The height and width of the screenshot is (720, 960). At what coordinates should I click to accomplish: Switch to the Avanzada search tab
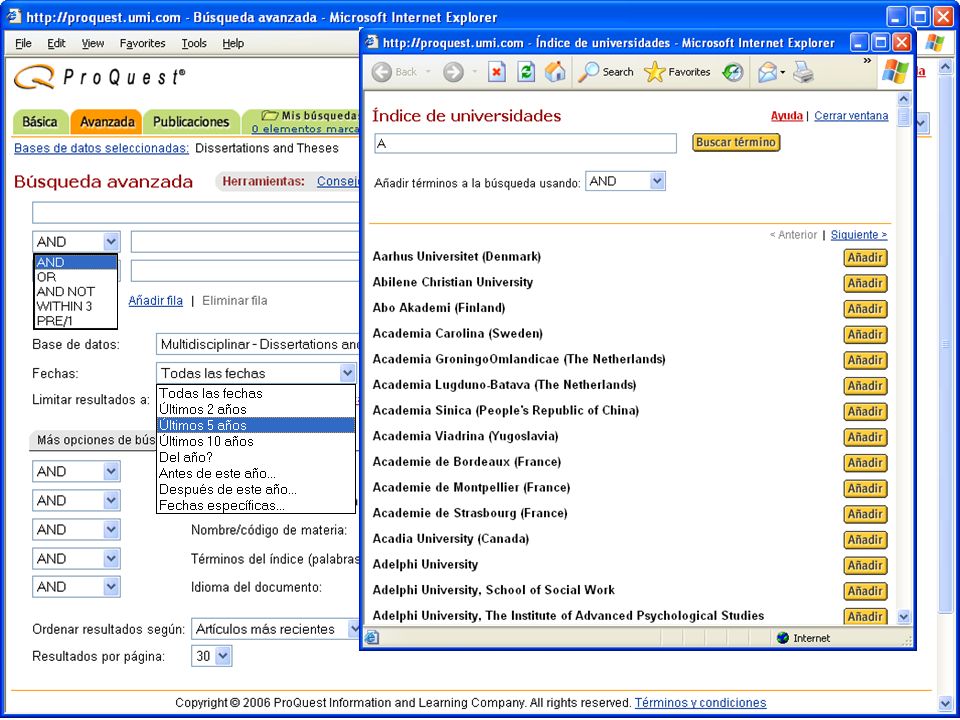point(107,122)
